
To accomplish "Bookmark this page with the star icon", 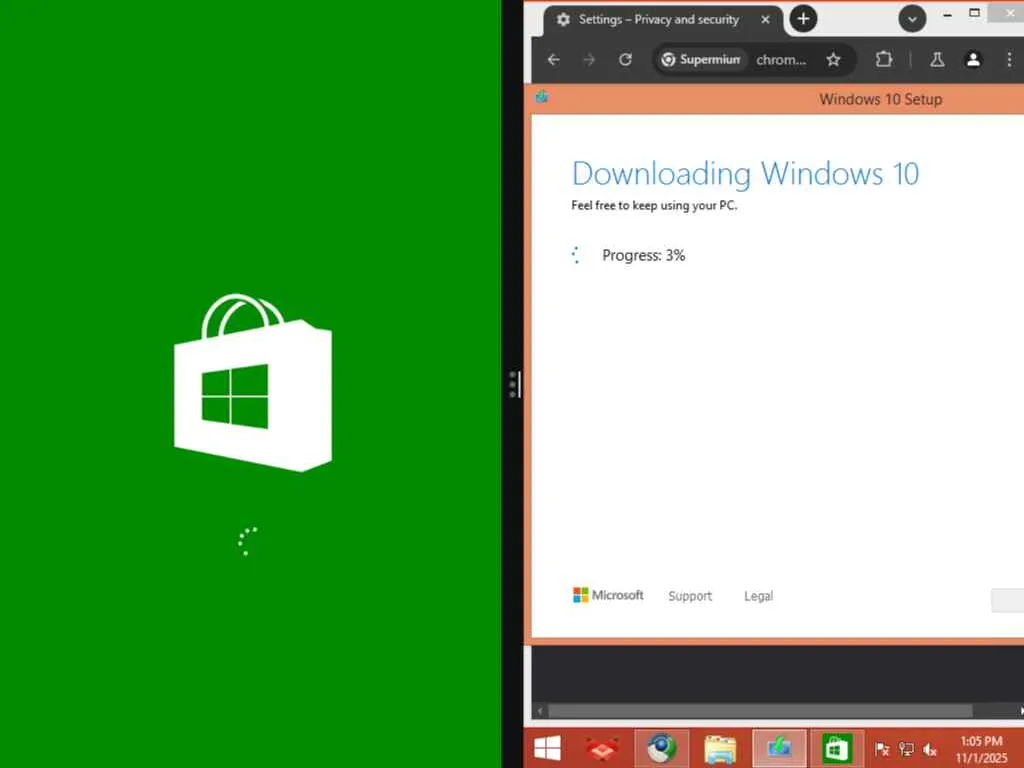I will pos(833,59).
